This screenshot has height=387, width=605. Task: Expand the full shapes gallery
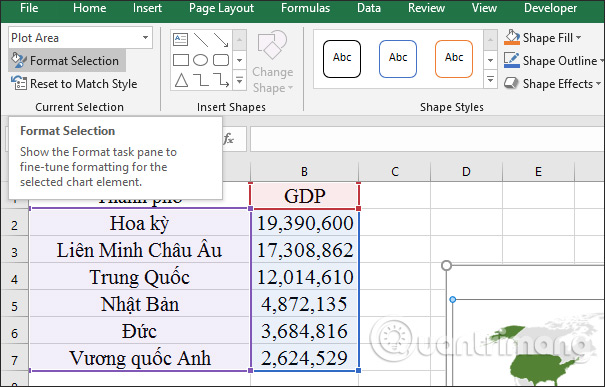[240, 81]
